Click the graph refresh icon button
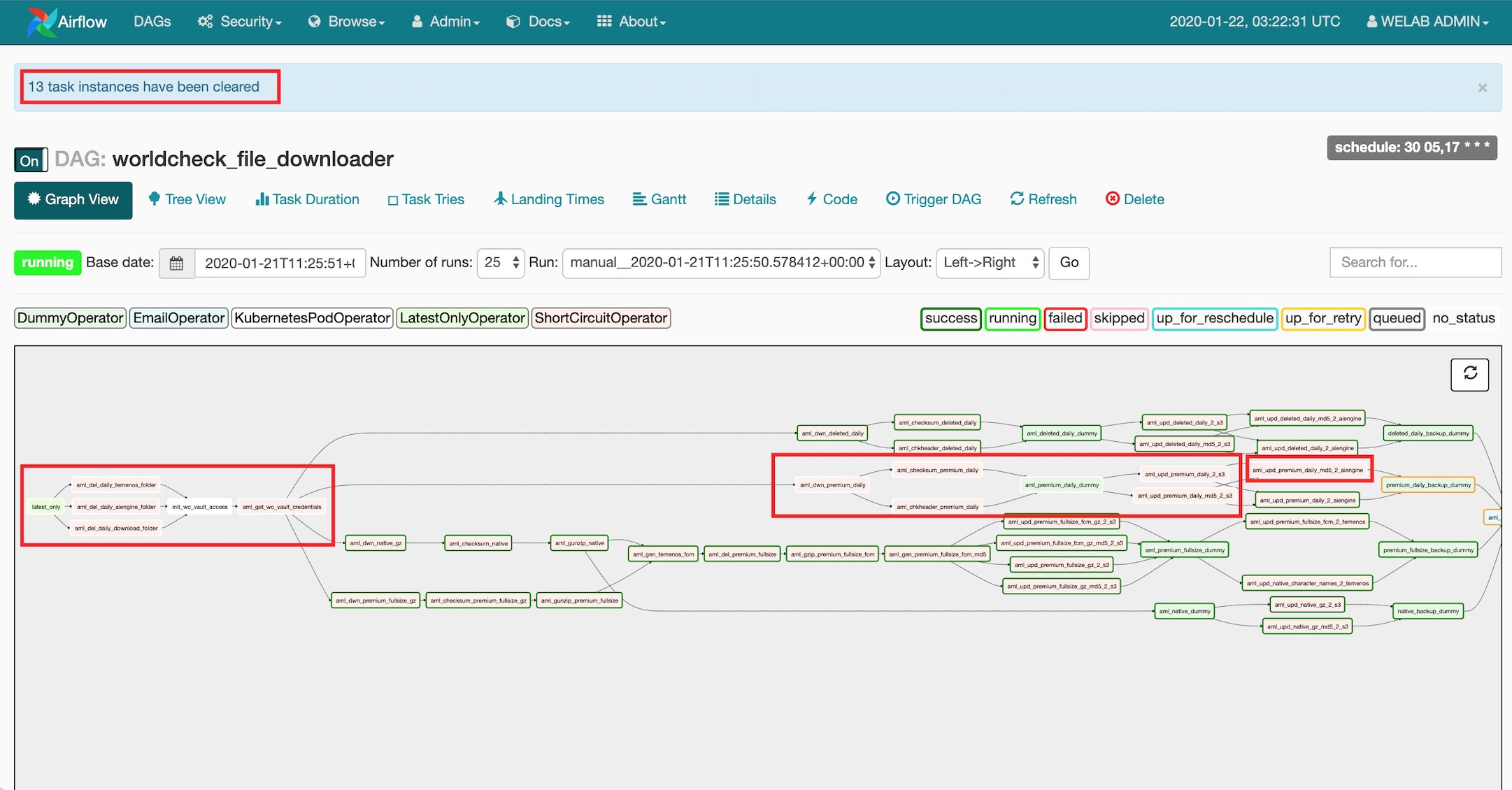 [1469, 374]
